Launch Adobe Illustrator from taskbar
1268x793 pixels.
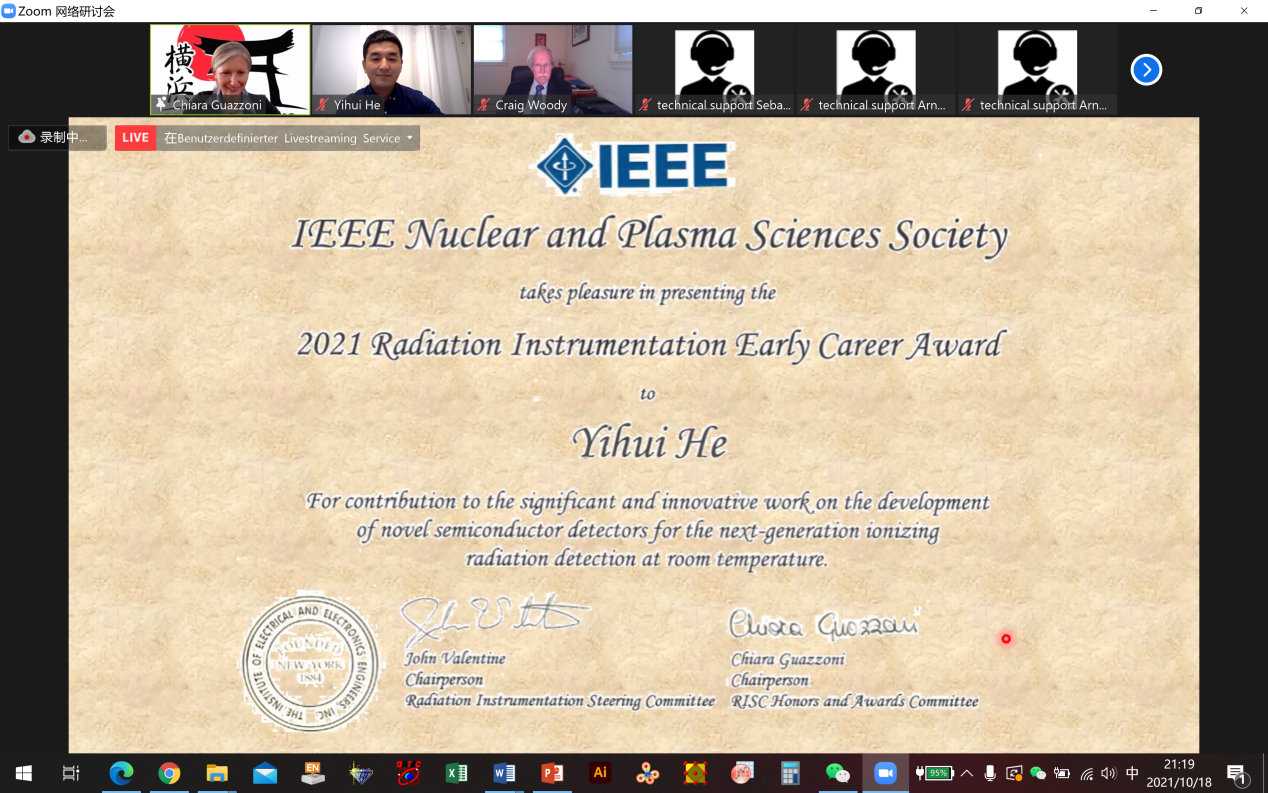pos(600,773)
